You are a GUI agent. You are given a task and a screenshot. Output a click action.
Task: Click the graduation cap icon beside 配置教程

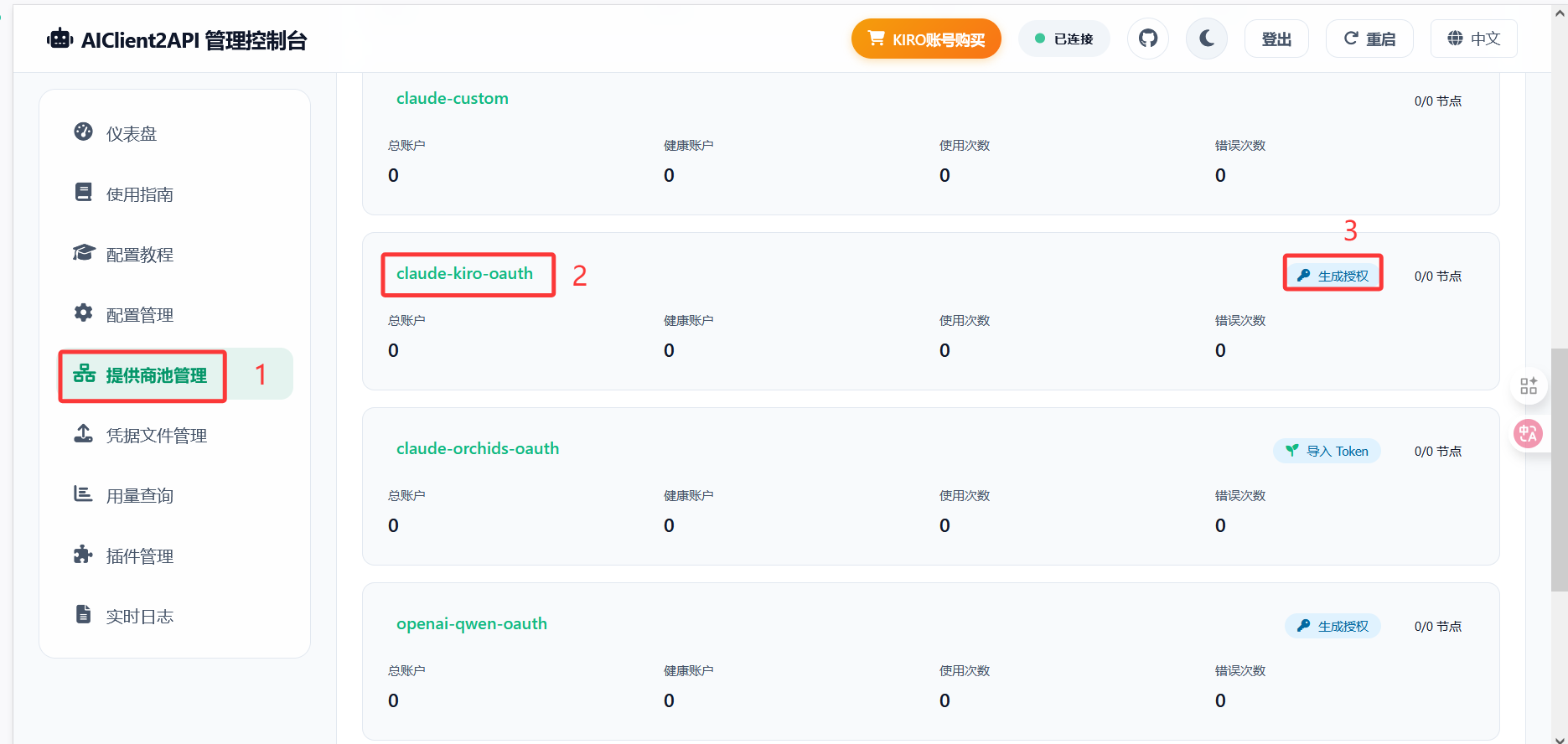(84, 252)
